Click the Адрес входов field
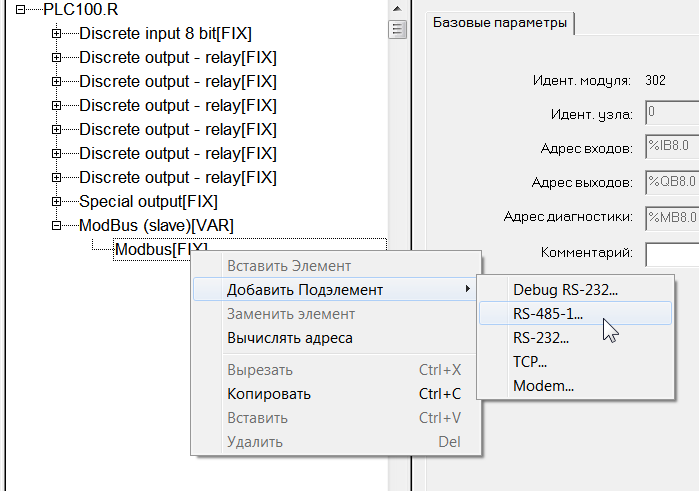Viewport: 699px width, 491px height. click(x=671, y=148)
